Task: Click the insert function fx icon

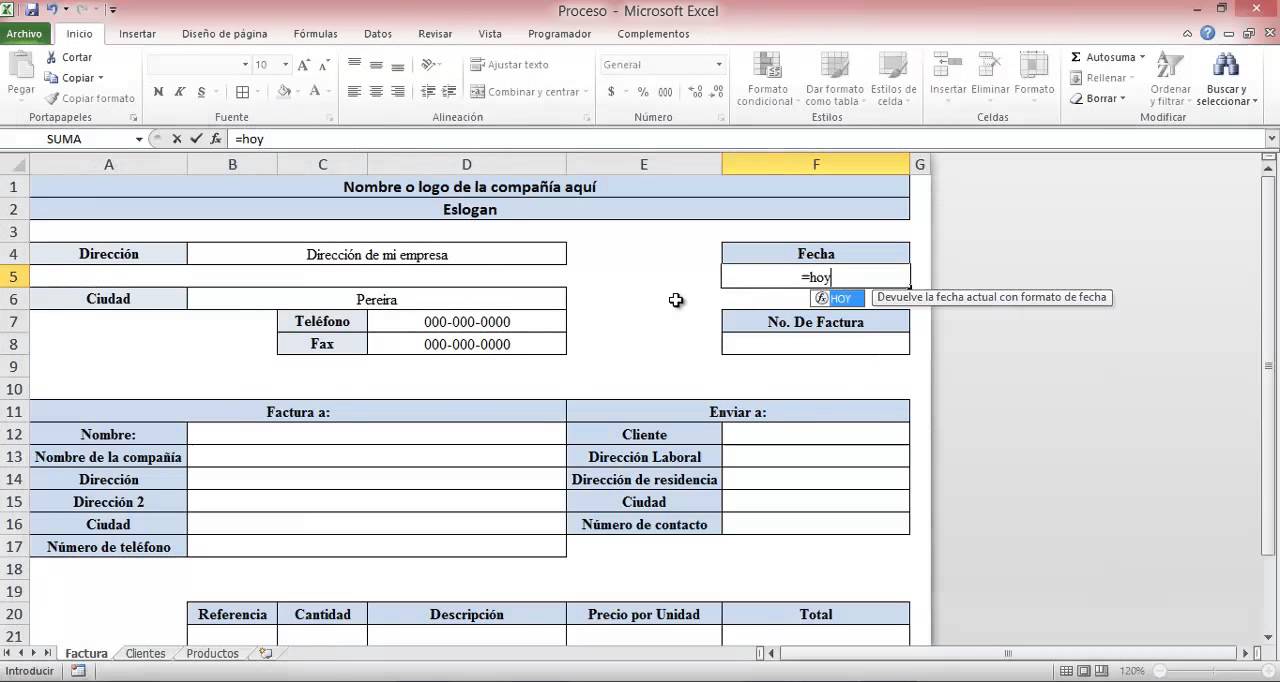Action: point(216,139)
